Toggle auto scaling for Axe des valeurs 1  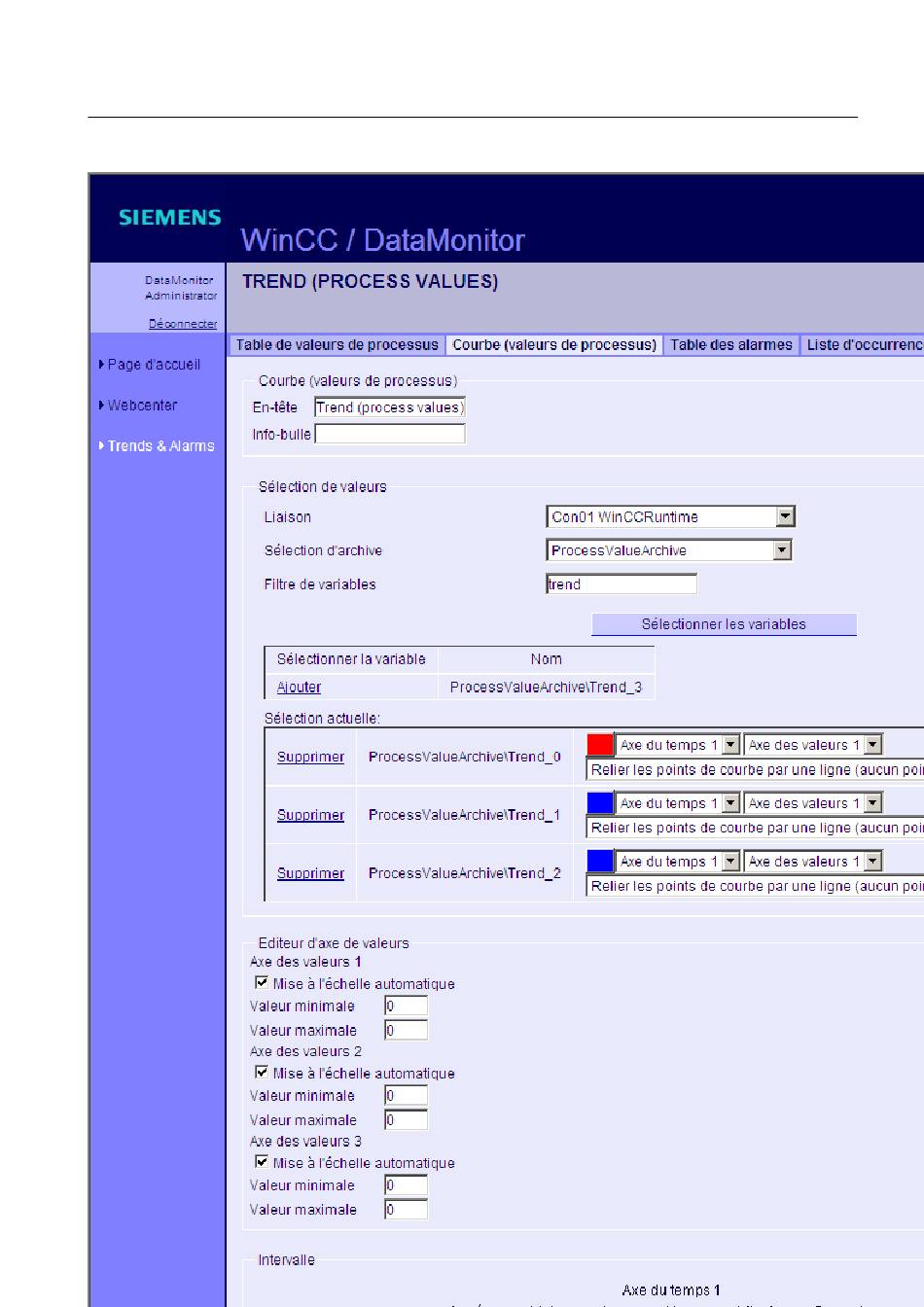click(x=262, y=983)
